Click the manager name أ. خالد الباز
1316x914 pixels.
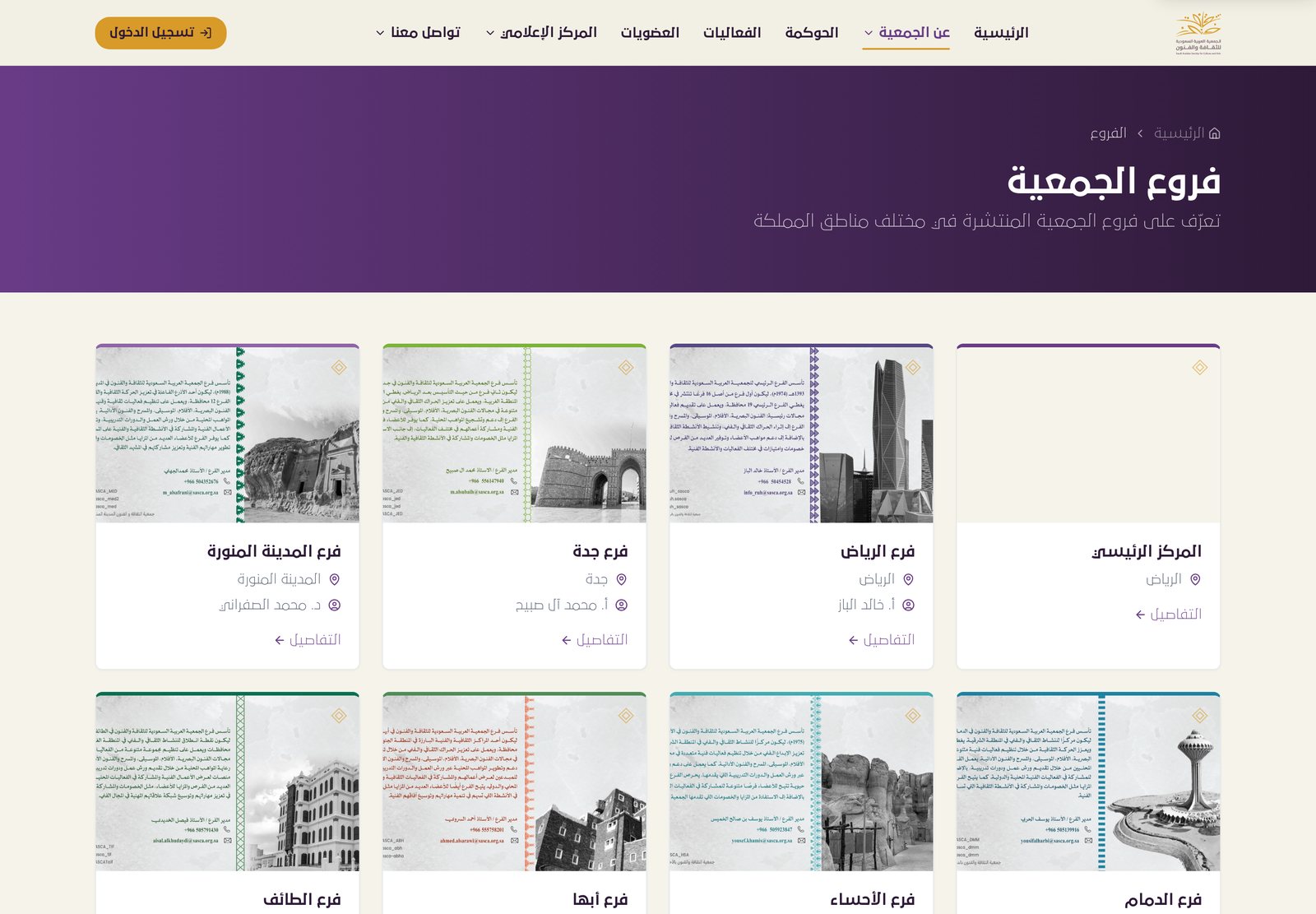(866, 605)
